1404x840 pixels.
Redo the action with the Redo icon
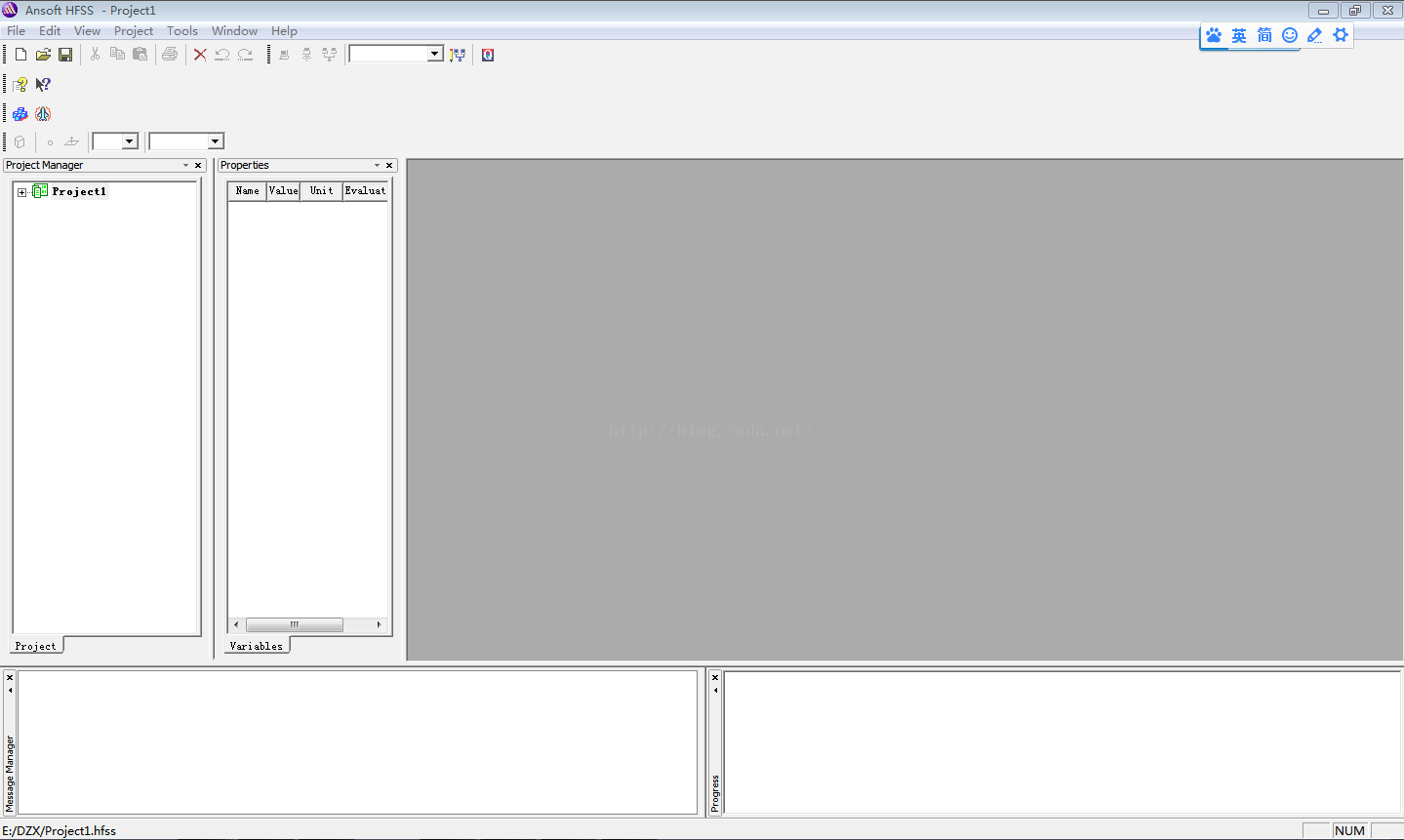click(246, 55)
